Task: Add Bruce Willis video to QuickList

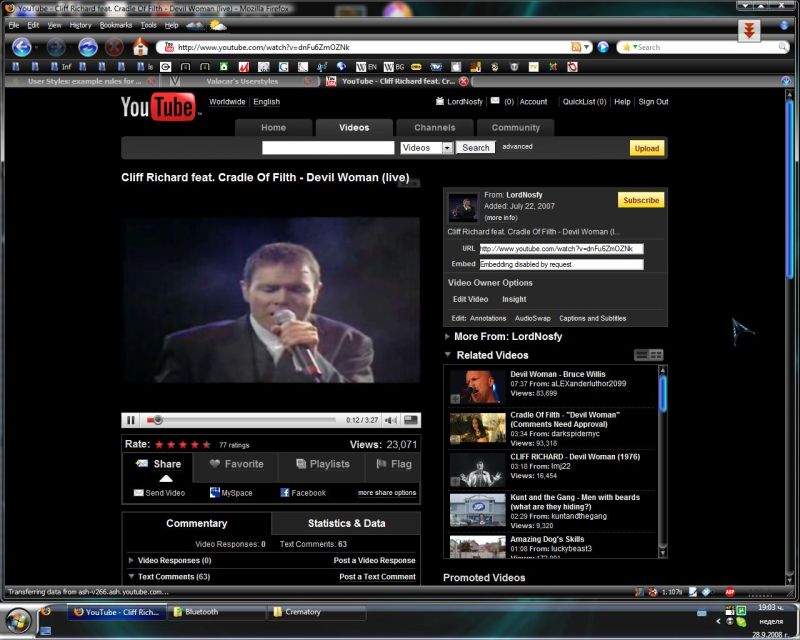Action: click(x=456, y=398)
